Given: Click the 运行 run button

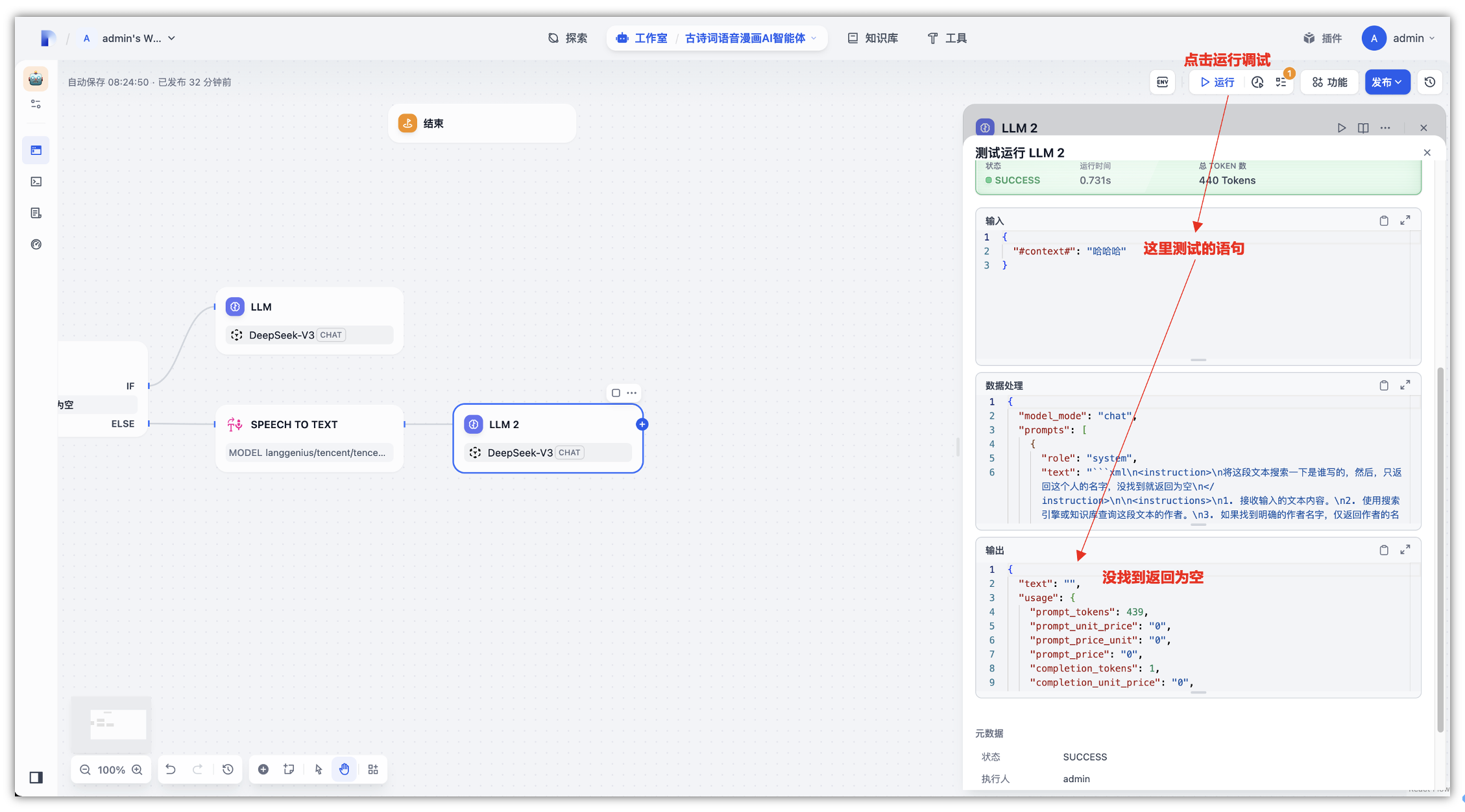Looking at the screenshot, I should (x=1217, y=82).
